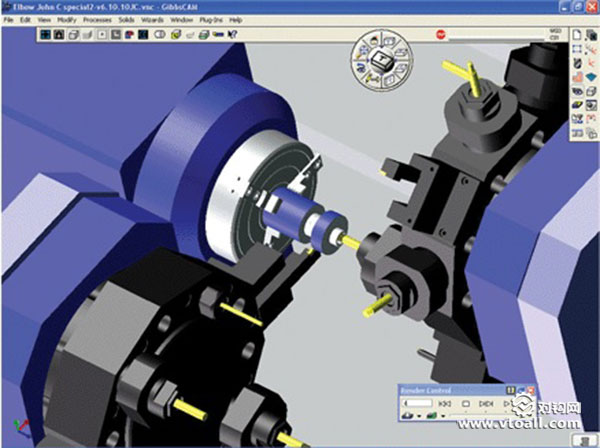Image resolution: width=600 pixels, height=448 pixels.
Task: Click the white oval pill toolbar icon
Action: (160, 35)
